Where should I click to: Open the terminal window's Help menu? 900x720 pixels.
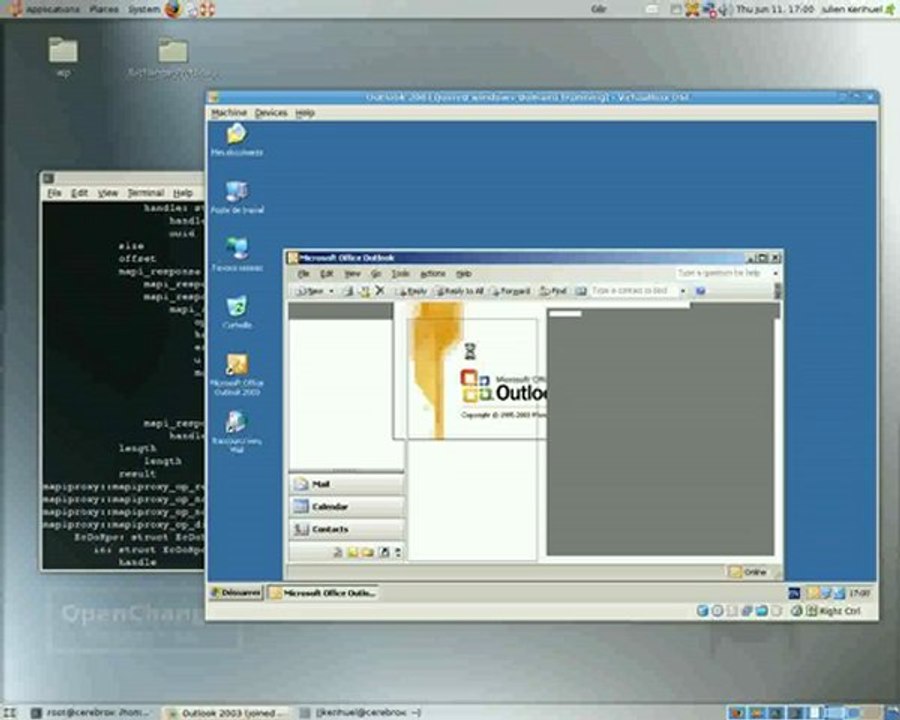183,193
